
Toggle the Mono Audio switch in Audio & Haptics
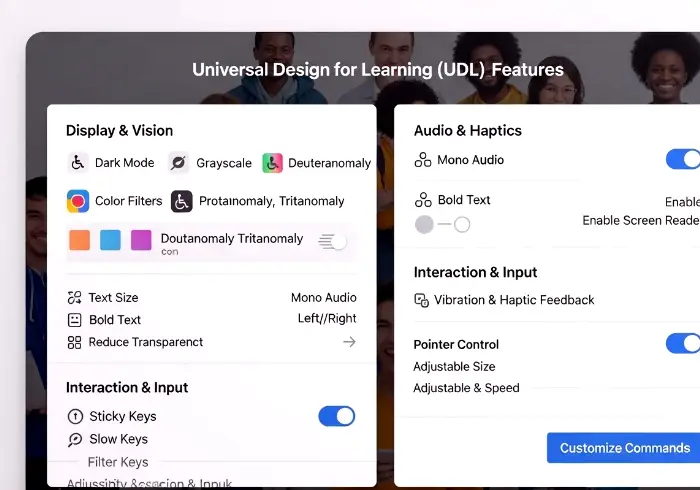(683, 159)
